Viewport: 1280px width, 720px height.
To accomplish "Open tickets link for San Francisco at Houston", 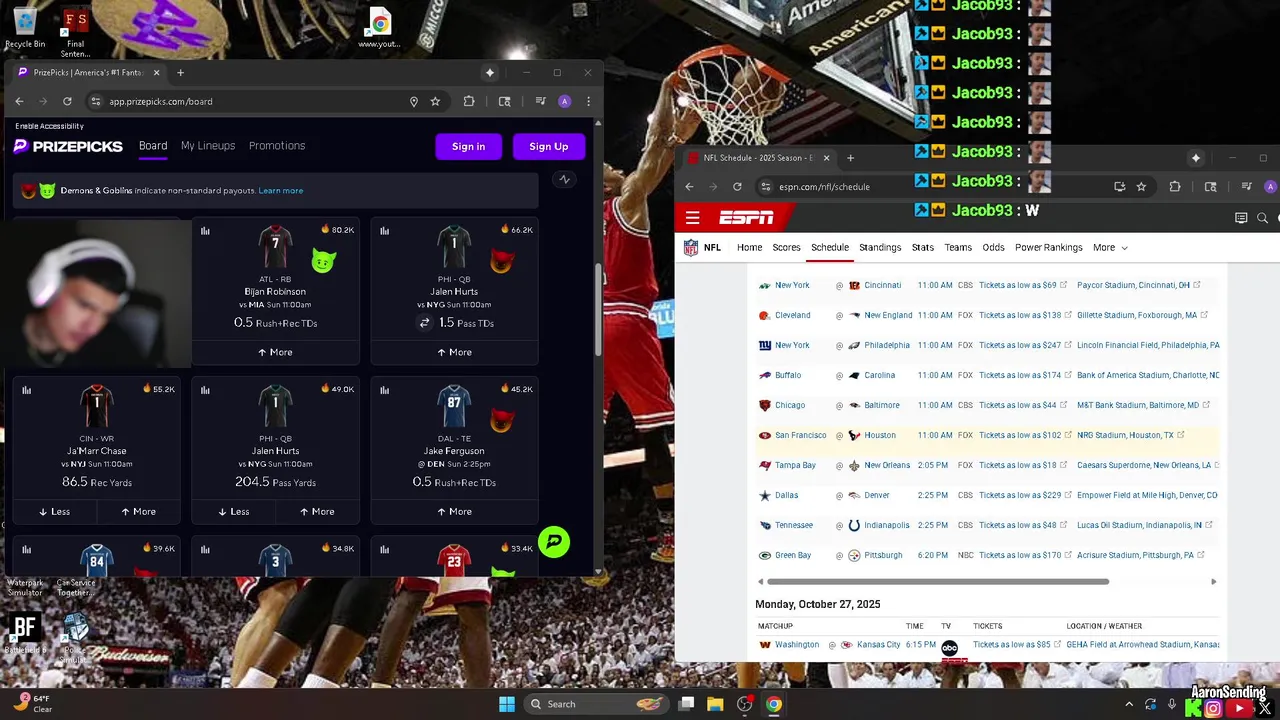I will (x=1020, y=435).
